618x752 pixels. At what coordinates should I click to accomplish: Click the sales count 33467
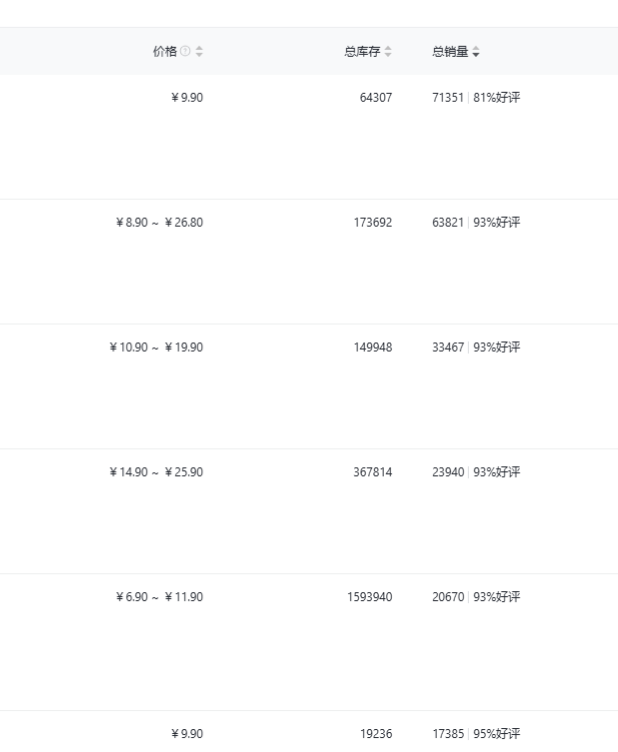tap(448, 347)
